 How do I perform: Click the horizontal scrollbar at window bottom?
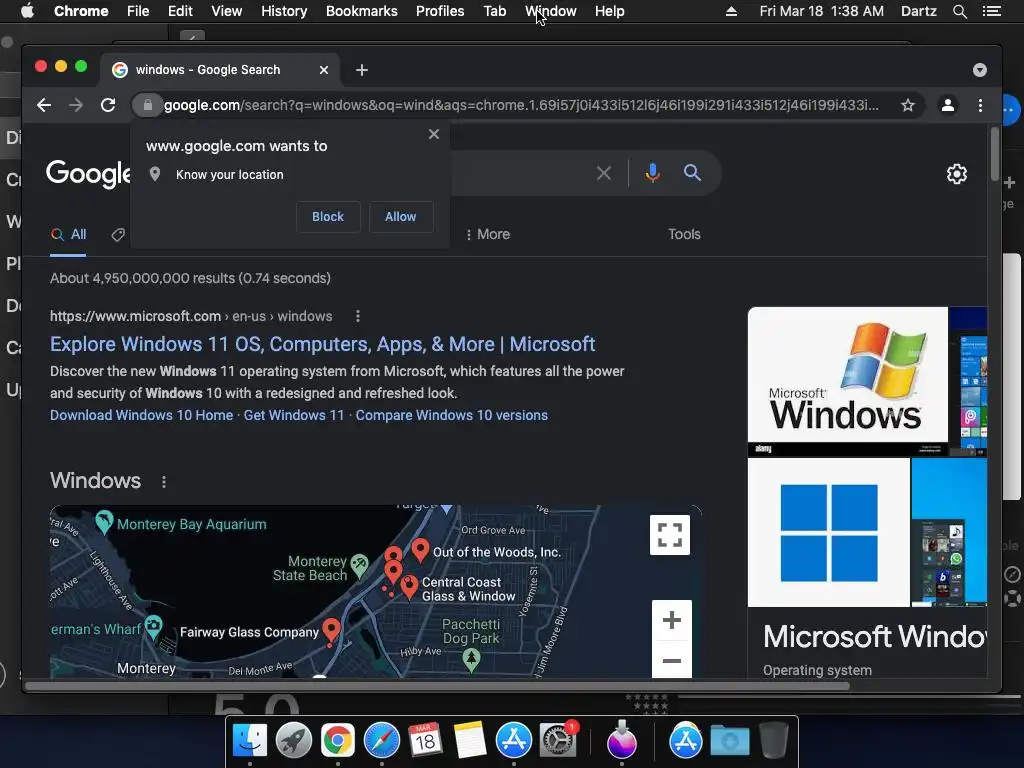(x=438, y=686)
